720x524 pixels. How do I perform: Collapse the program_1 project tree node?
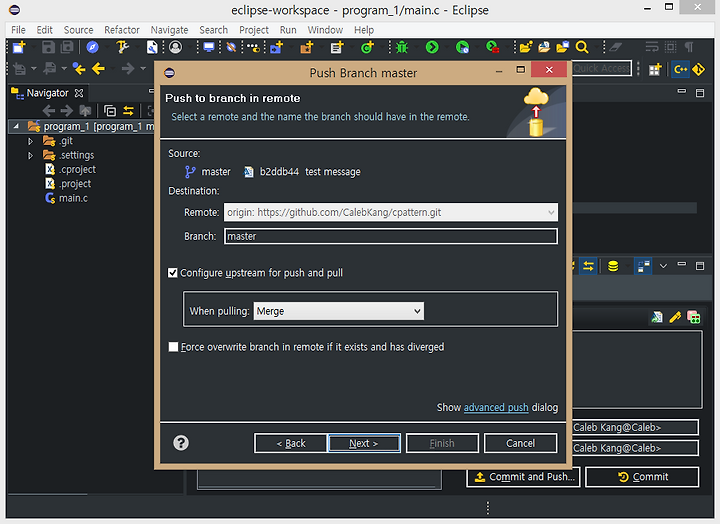click(x=17, y=126)
